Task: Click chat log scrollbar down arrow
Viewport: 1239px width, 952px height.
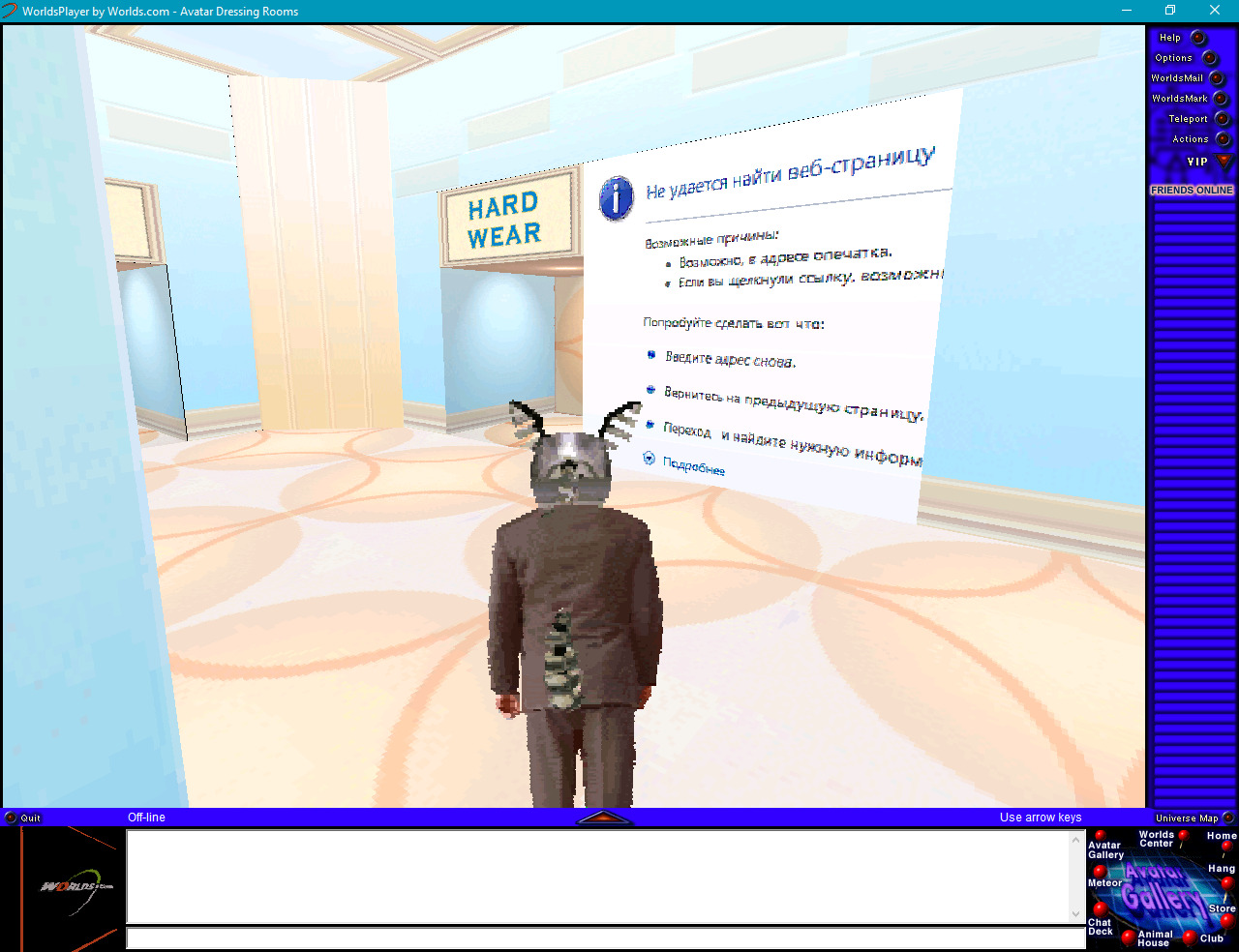Action: click(x=1076, y=914)
